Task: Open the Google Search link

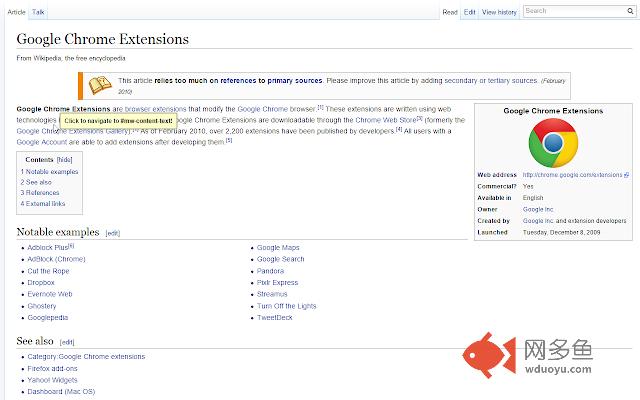Action: tap(280, 259)
